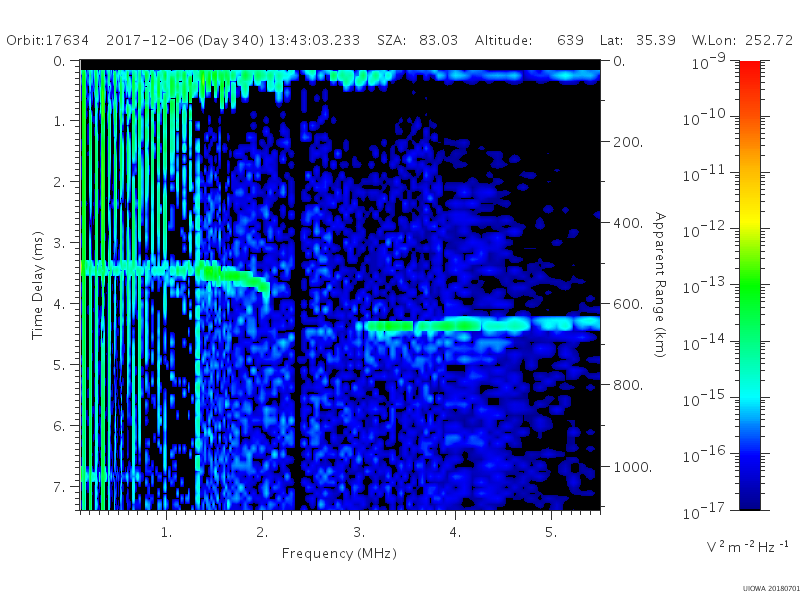Click the 10^-16 colorbar label
Image resolution: width=800 pixels, height=600 pixels.
coord(704,454)
